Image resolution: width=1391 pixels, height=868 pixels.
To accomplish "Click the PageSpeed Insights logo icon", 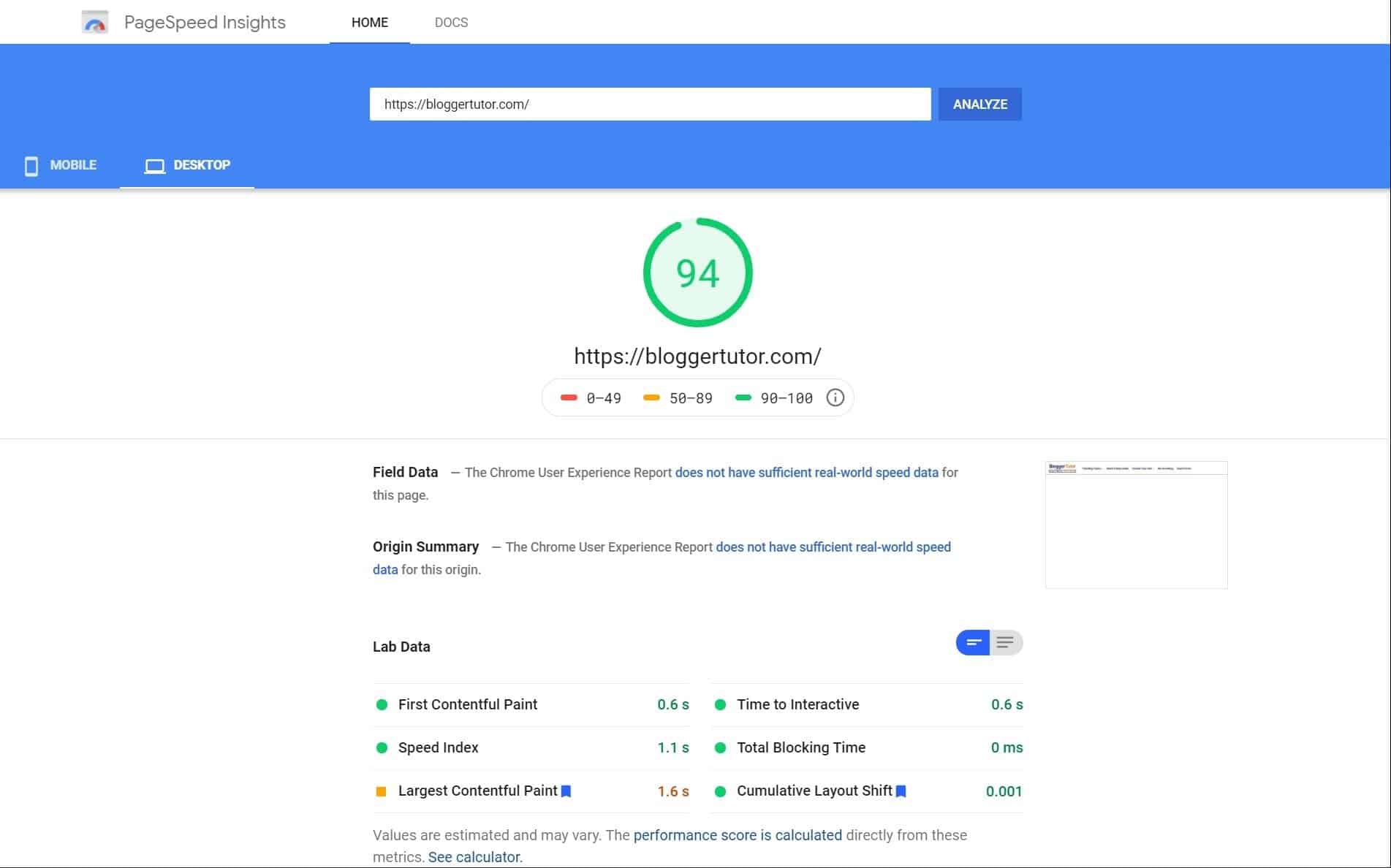I will (95, 22).
